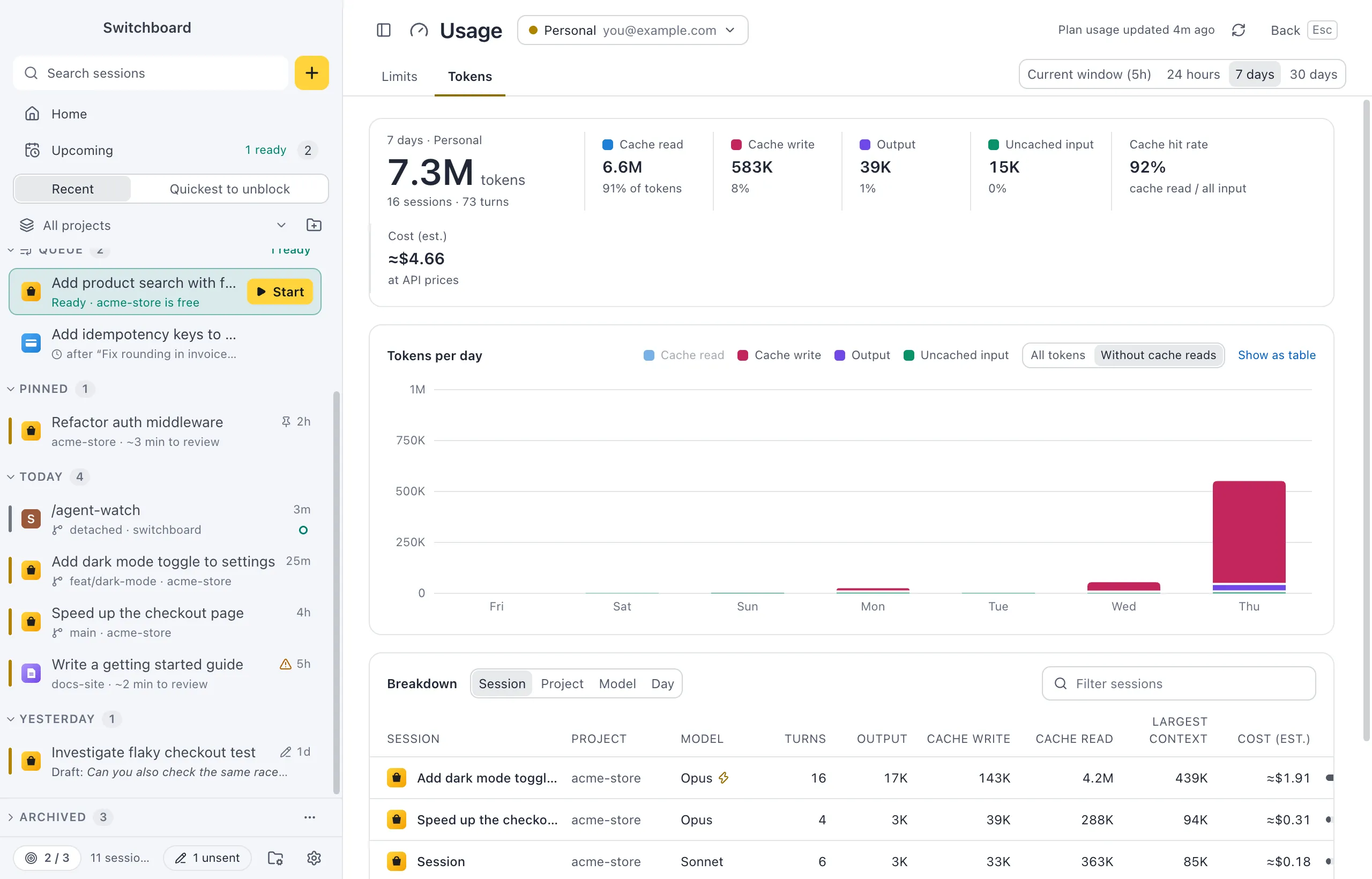Click the Add idempotency keys session icon
The image size is (1372, 879).
click(31, 343)
